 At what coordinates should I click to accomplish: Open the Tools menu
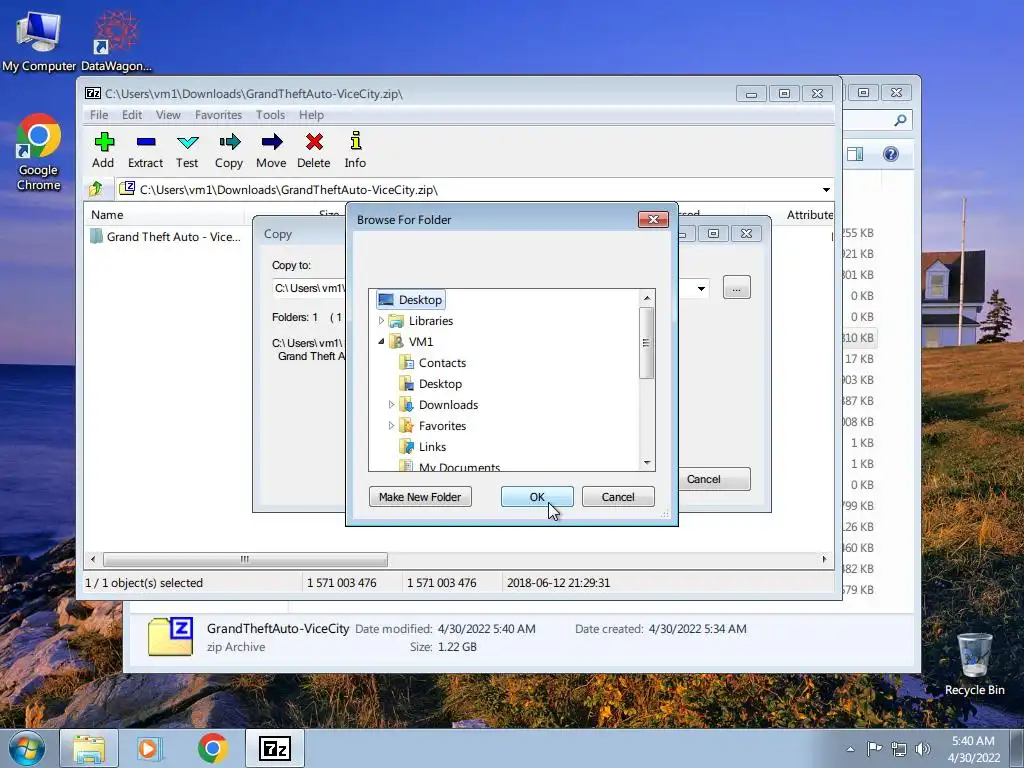[x=270, y=115]
